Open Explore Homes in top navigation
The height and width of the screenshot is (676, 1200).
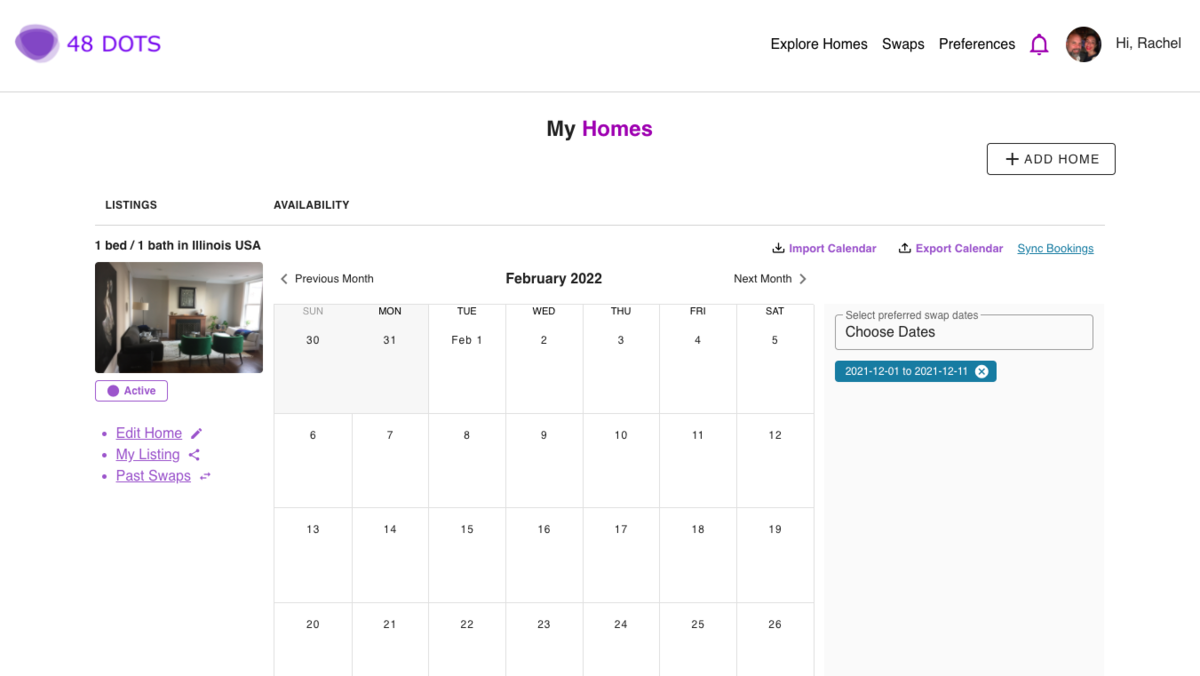click(x=819, y=44)
